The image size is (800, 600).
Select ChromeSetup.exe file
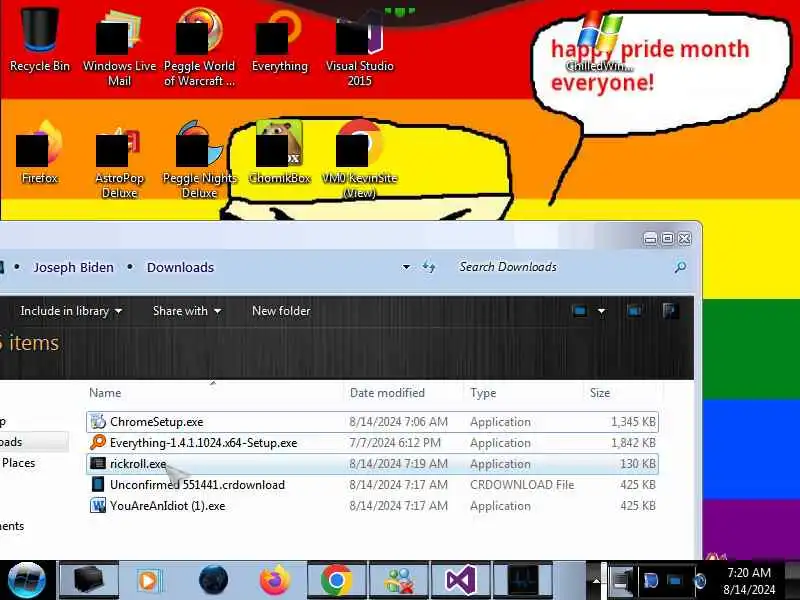click(x=372, y=422)
